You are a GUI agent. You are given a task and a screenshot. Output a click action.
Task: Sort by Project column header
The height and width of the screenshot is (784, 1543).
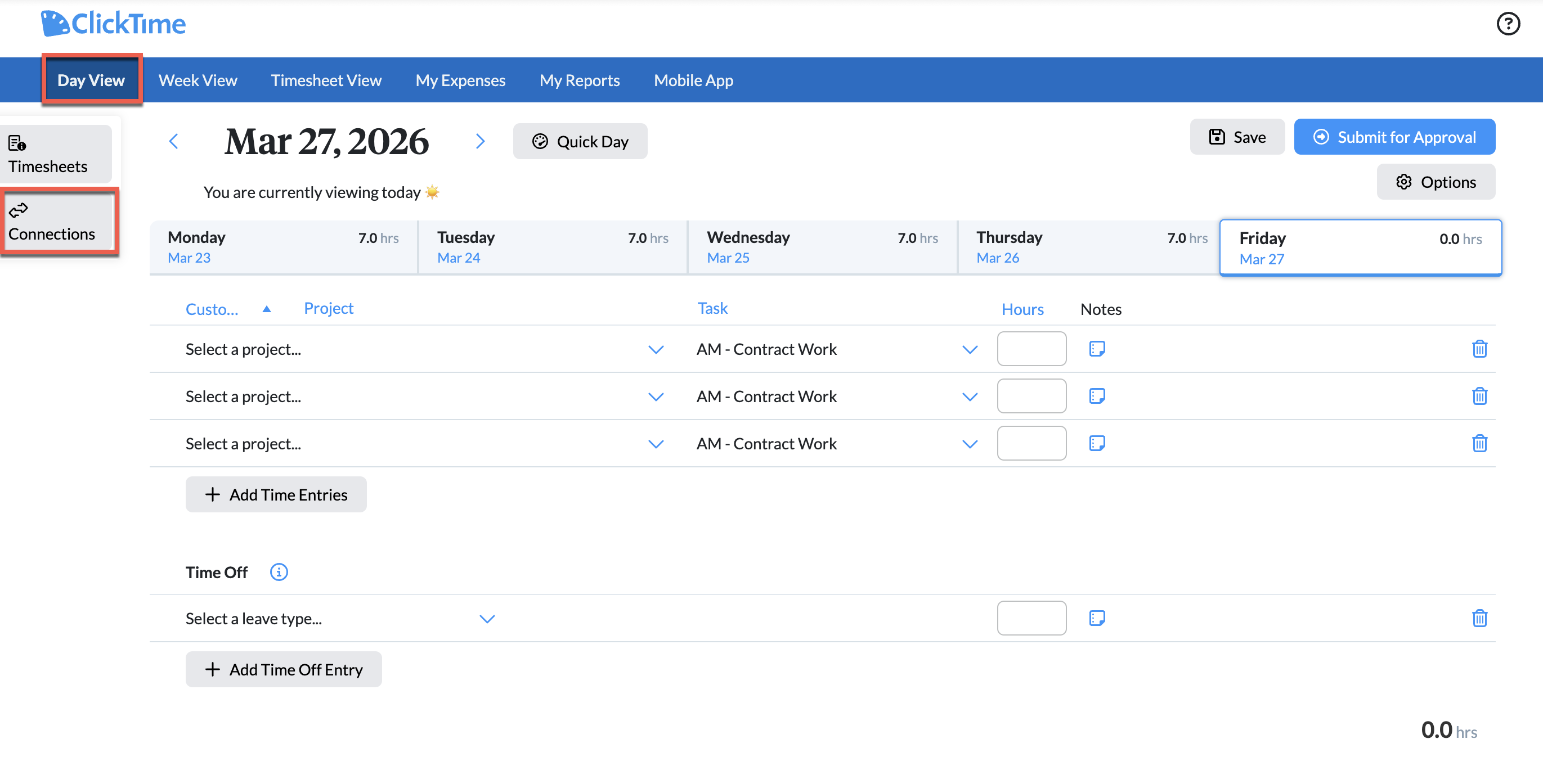pyautogui.click(x=328, y=308)
